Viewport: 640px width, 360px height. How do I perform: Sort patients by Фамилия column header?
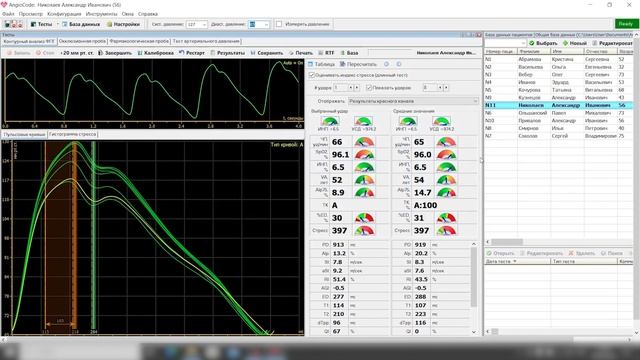pos(534,51)
